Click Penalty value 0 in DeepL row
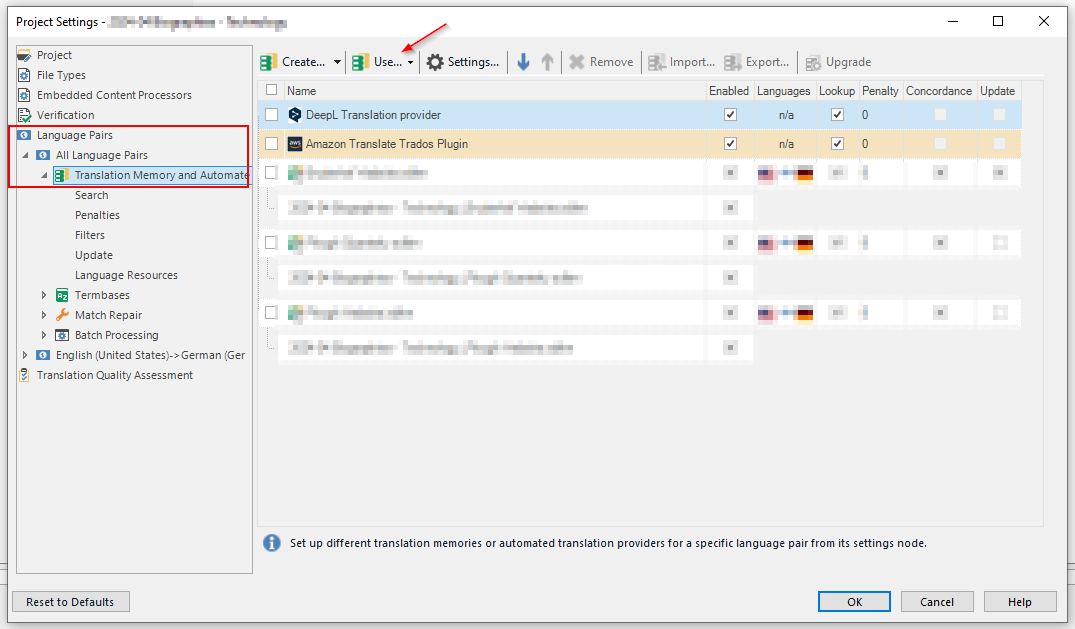This screenshot has height=629, width=1075. (865, 115)
